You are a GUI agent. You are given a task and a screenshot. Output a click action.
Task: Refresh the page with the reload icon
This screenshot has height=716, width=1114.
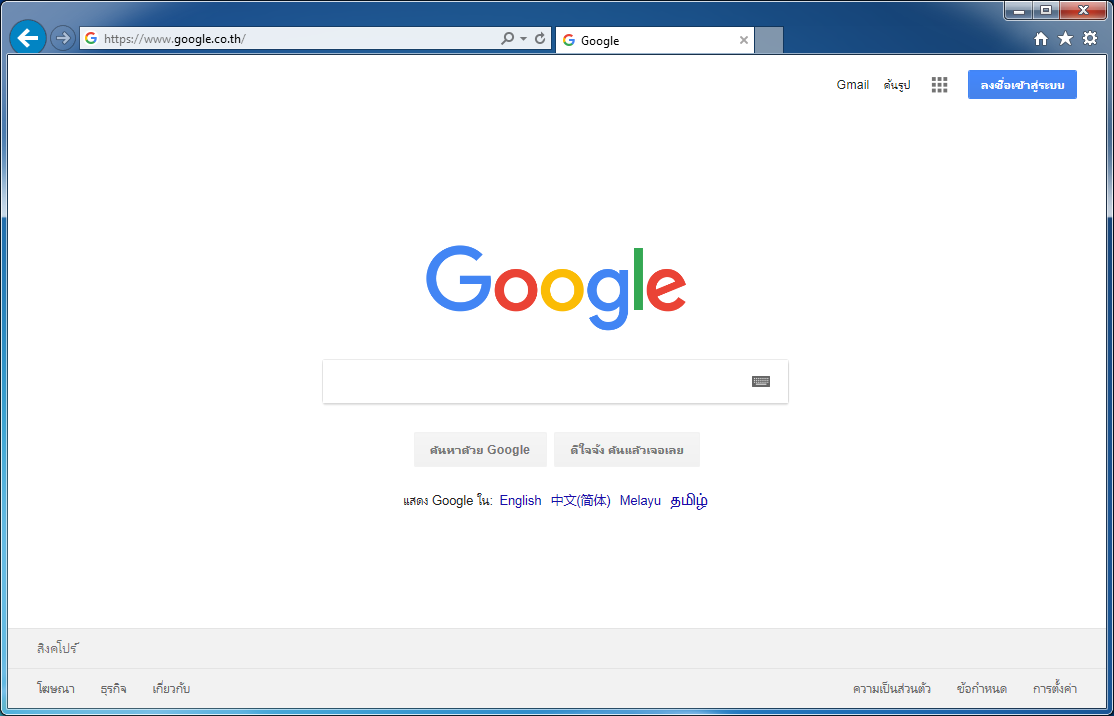coord(540,38)
